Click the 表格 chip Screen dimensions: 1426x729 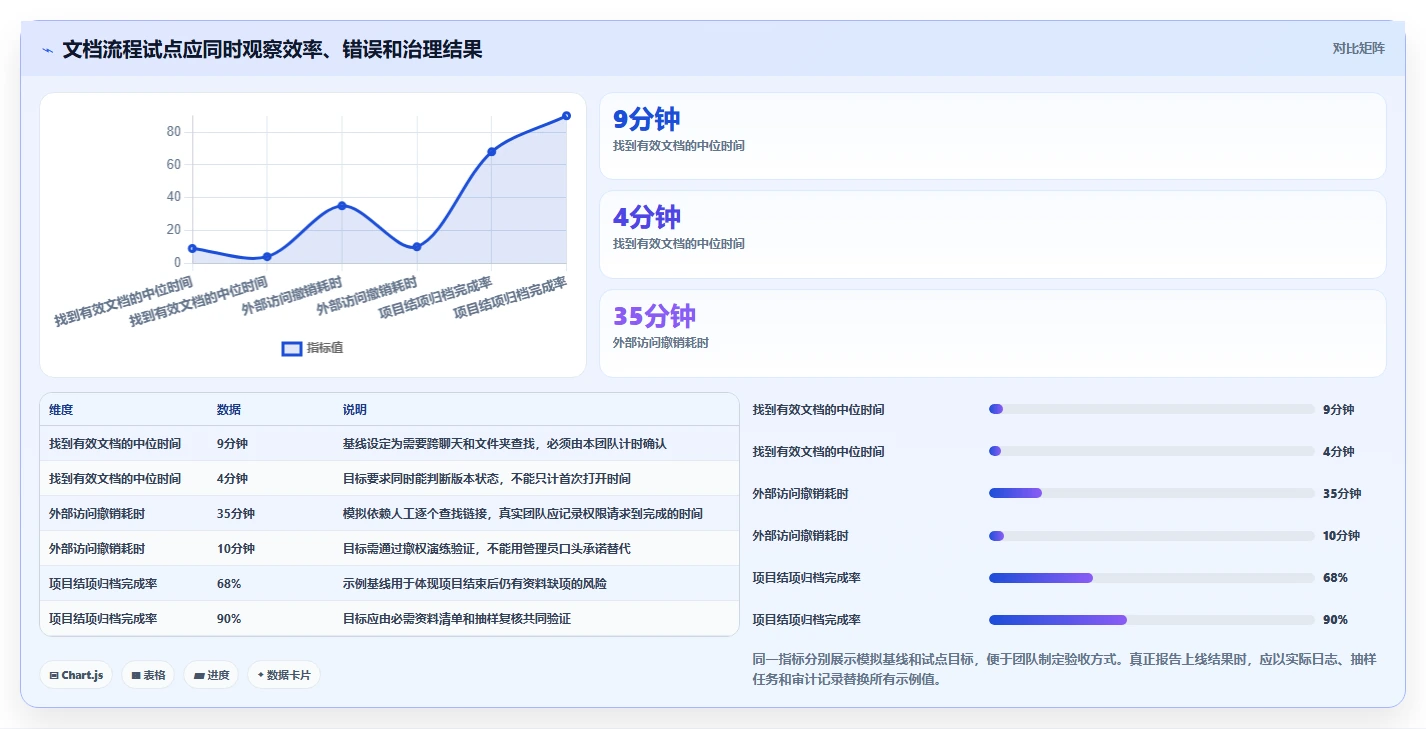(148, 675)
